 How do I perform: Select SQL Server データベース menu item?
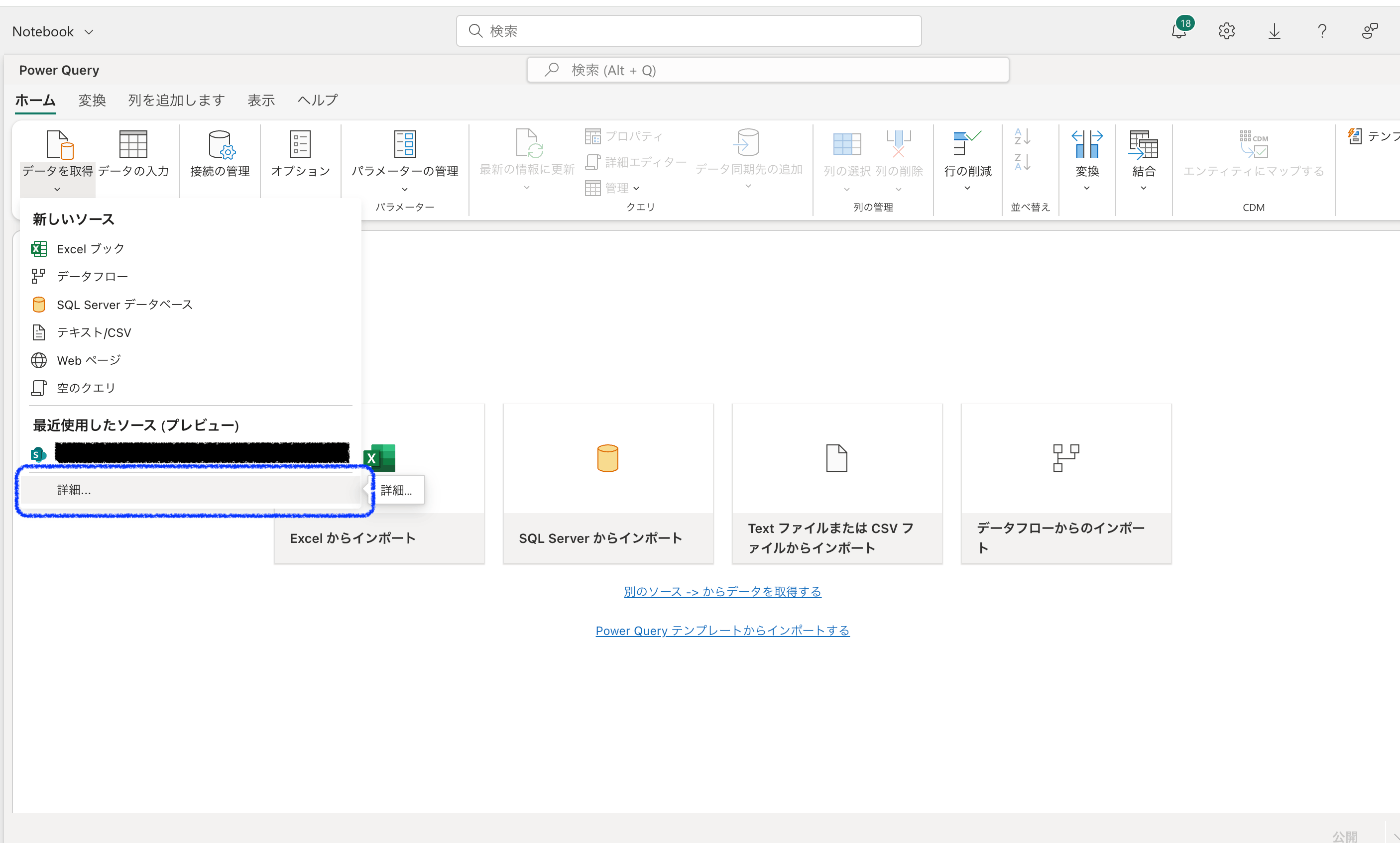click(190, 304)
